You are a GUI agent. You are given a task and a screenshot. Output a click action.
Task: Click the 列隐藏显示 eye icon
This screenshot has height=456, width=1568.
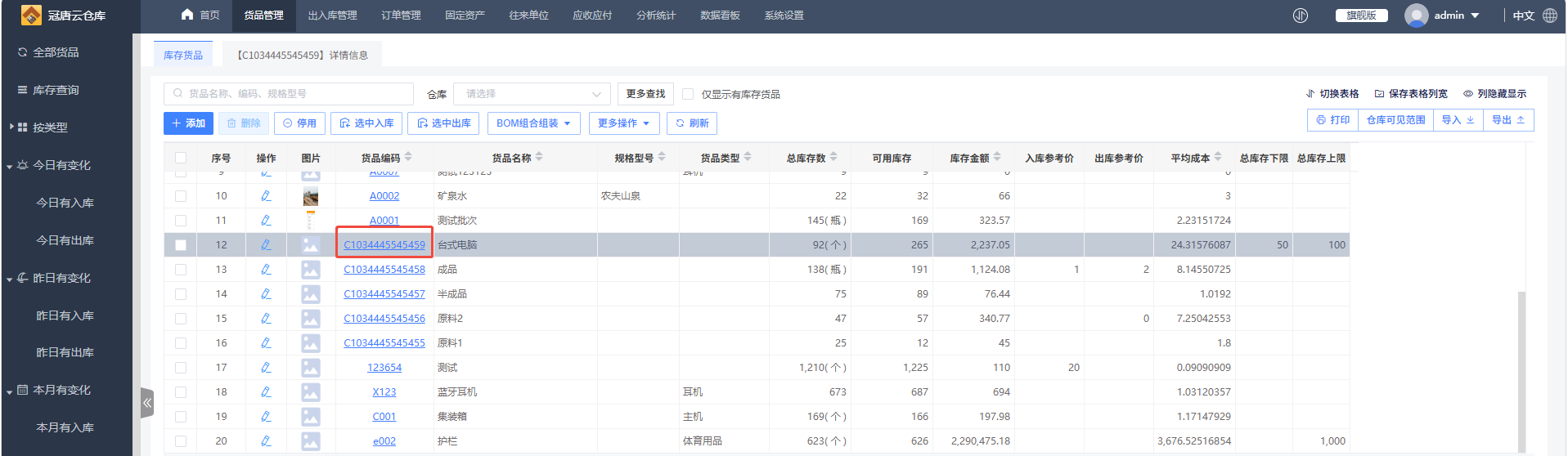pos(1468,94)
